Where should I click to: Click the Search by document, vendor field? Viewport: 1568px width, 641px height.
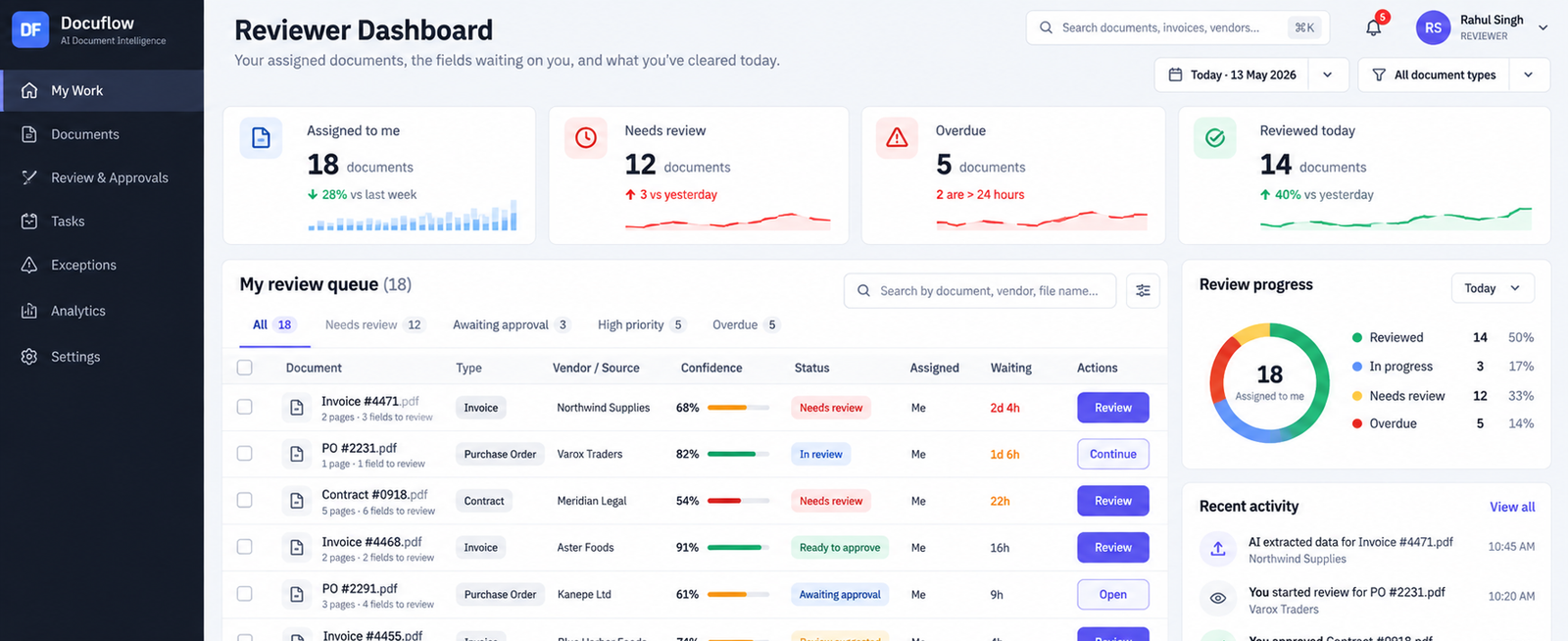[980, 290]
